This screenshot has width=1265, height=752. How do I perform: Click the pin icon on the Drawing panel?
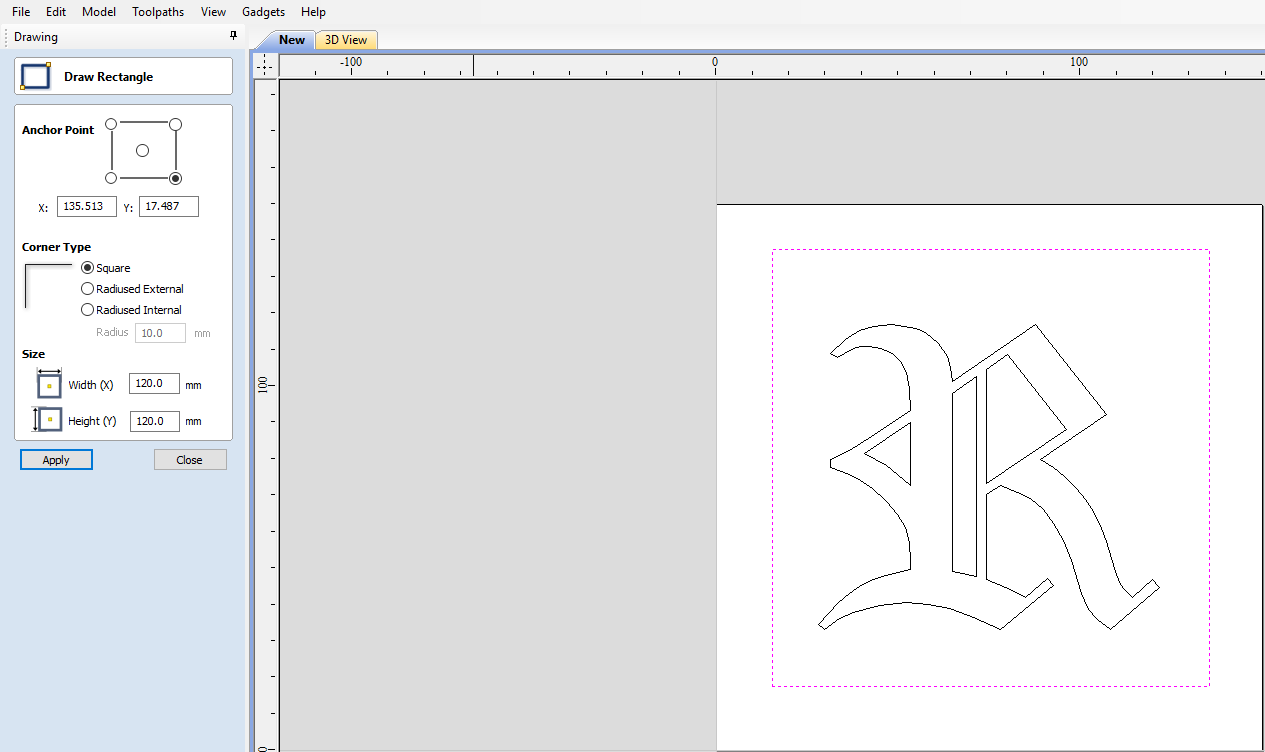(x=233, y=35)
